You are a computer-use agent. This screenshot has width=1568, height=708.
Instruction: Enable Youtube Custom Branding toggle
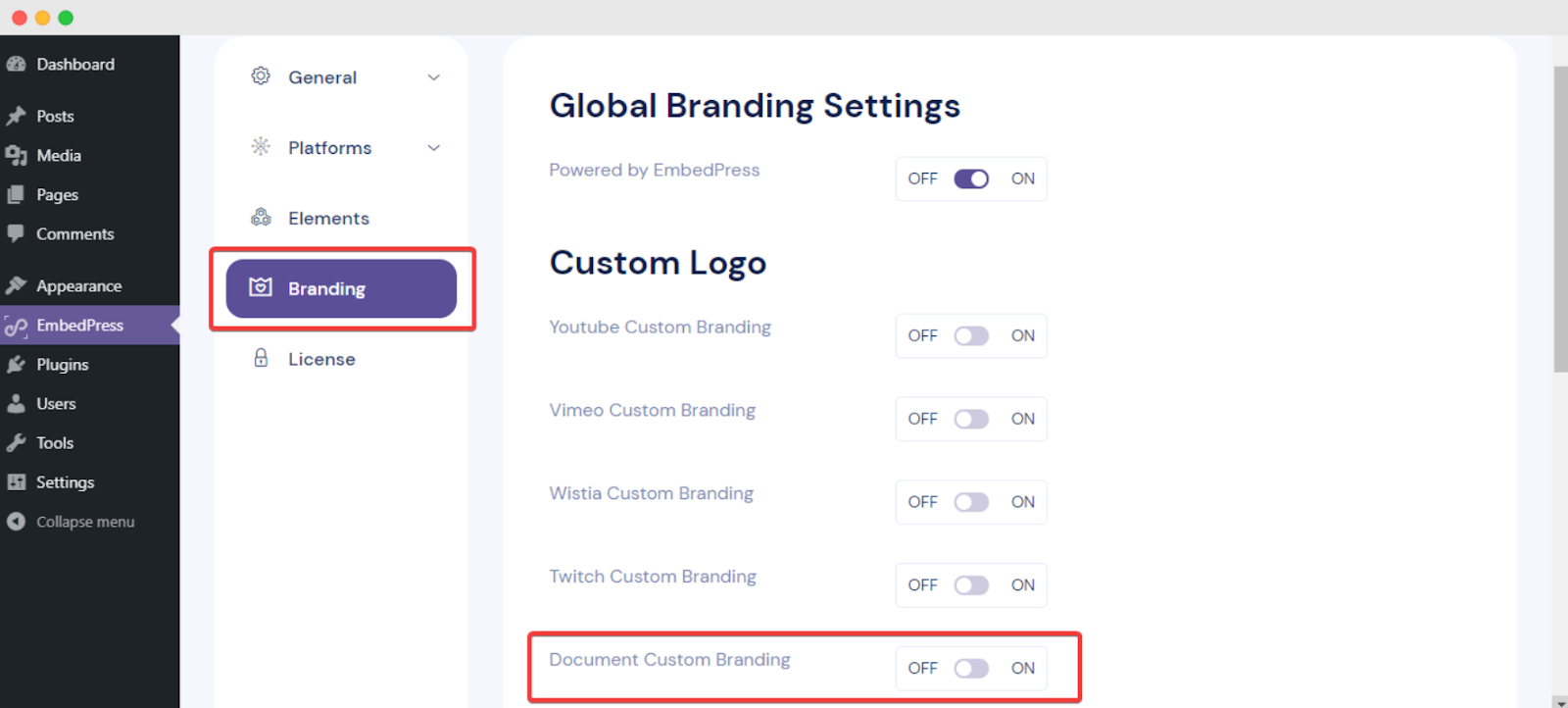coord(971,335)
